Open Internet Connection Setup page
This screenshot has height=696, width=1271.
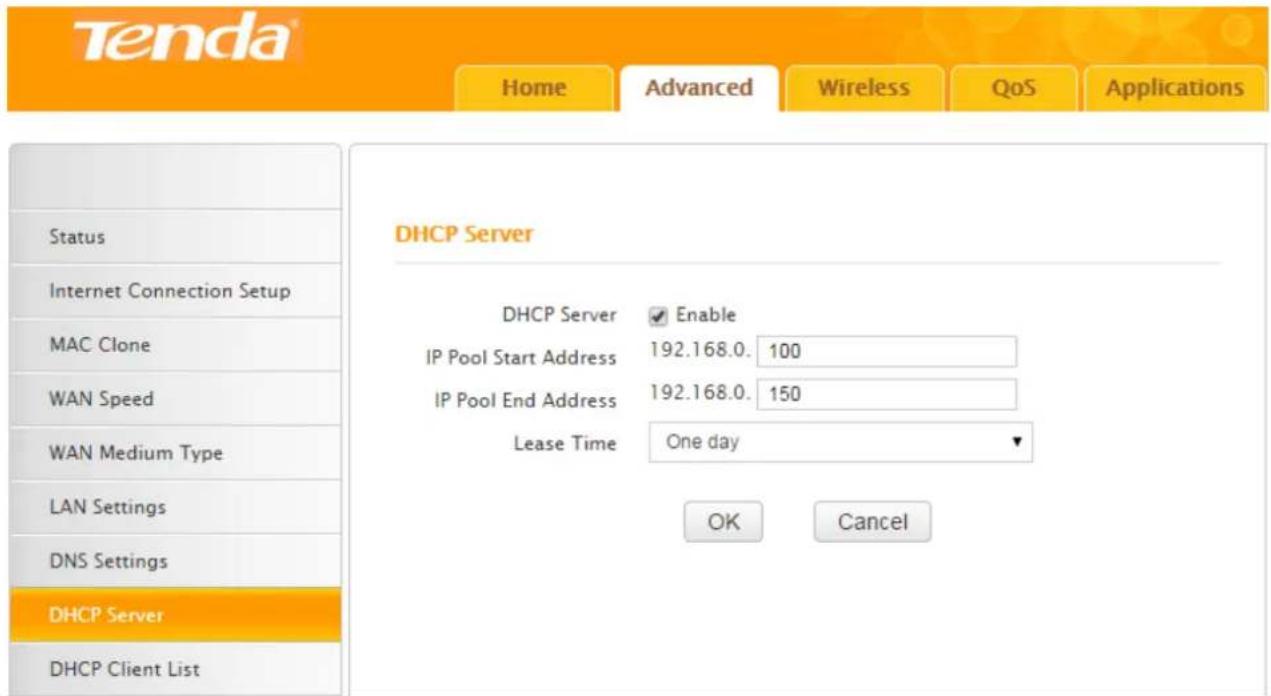[175, 292]
